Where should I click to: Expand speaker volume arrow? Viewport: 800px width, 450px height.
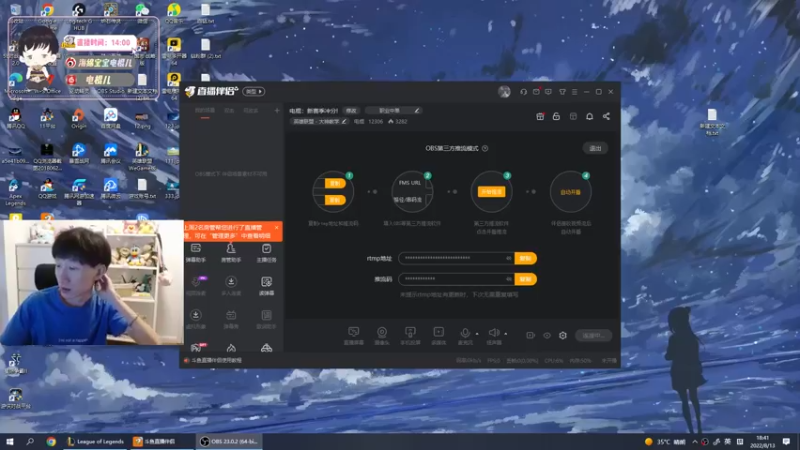coord(506,334)
